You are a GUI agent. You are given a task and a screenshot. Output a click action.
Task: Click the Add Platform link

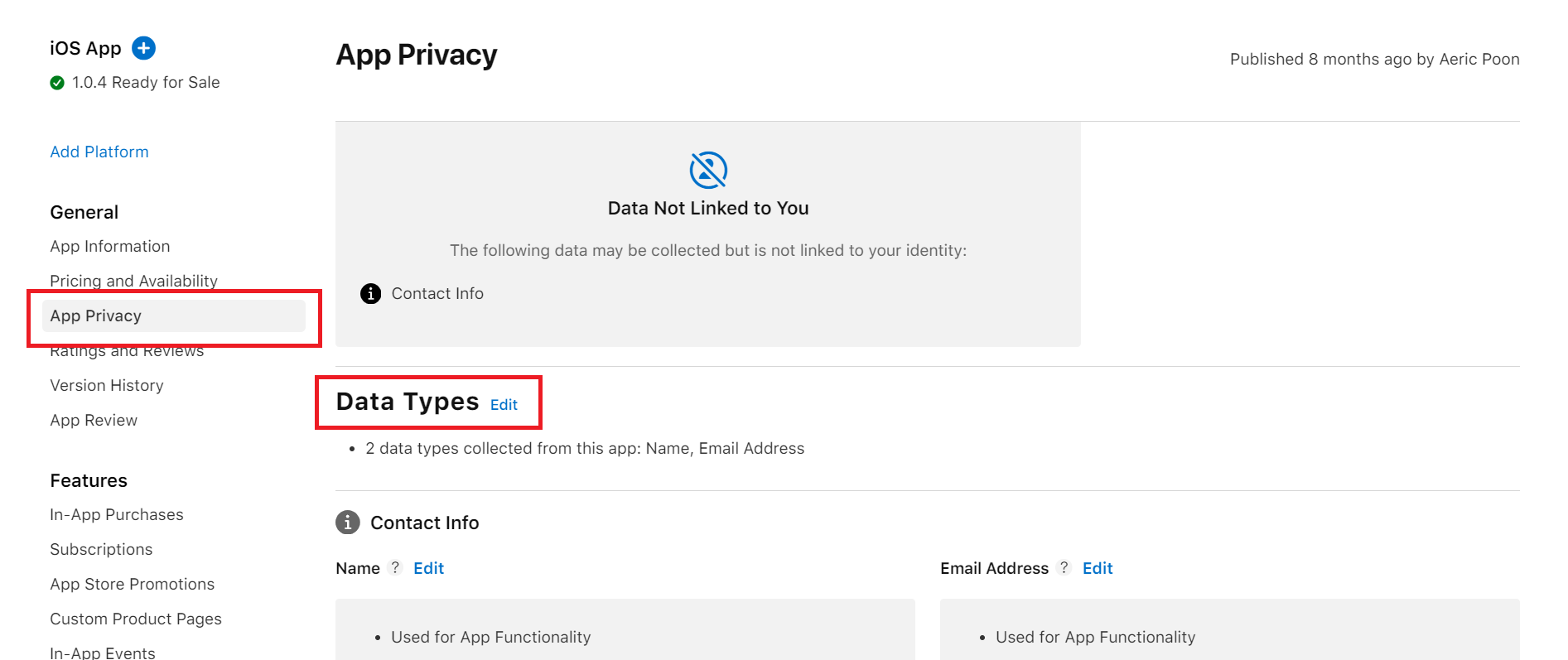(x=99, y=152)
